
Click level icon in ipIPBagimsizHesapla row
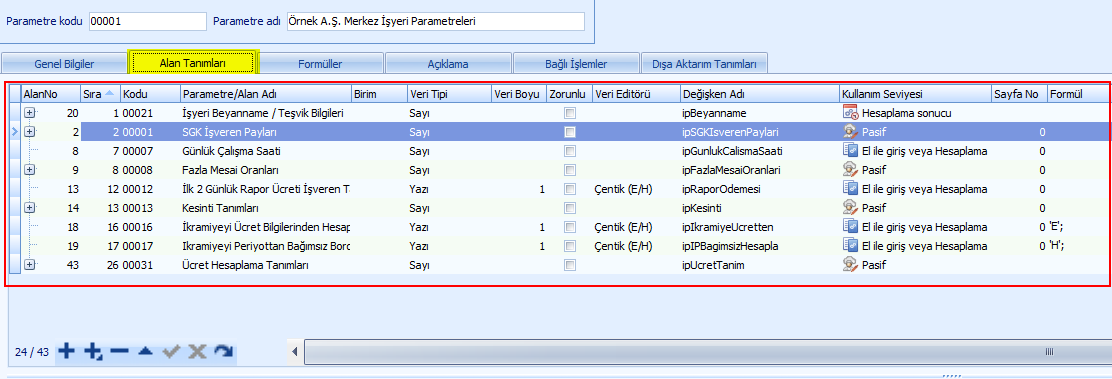(850, 246)
